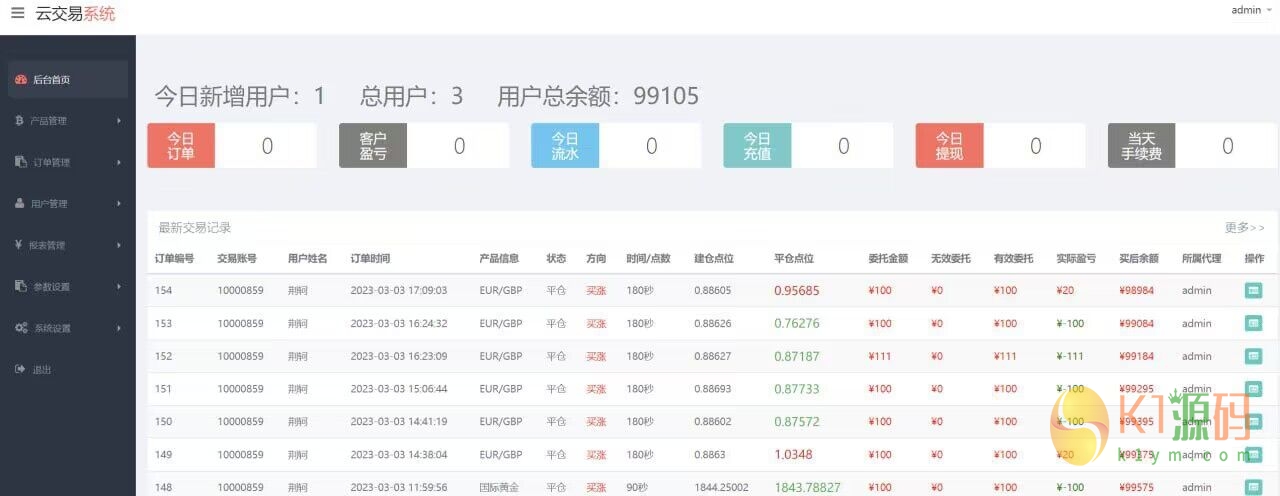
Task: Toggle the hamburger sidebar menu icon
Action: coord(17,13)
